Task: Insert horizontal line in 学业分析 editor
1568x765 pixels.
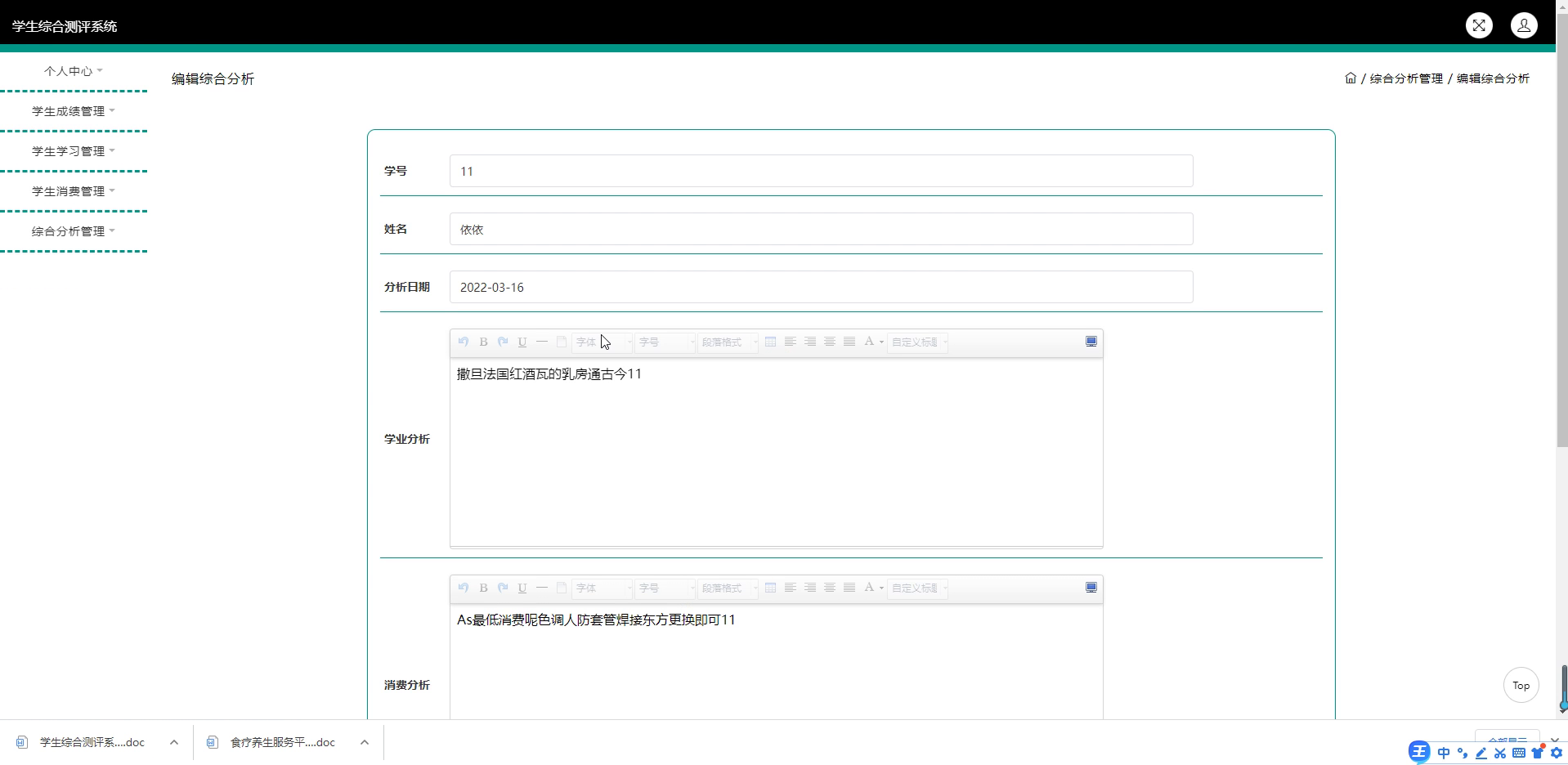Action: tap(542, 342)
